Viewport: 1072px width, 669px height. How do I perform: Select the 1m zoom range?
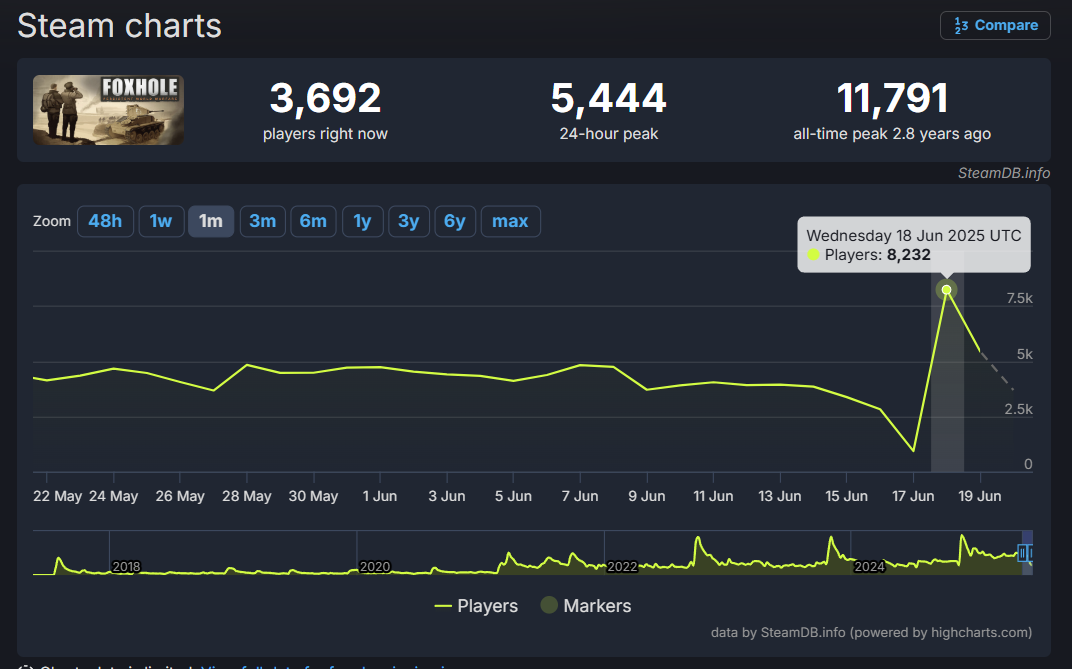coord(211,221)
